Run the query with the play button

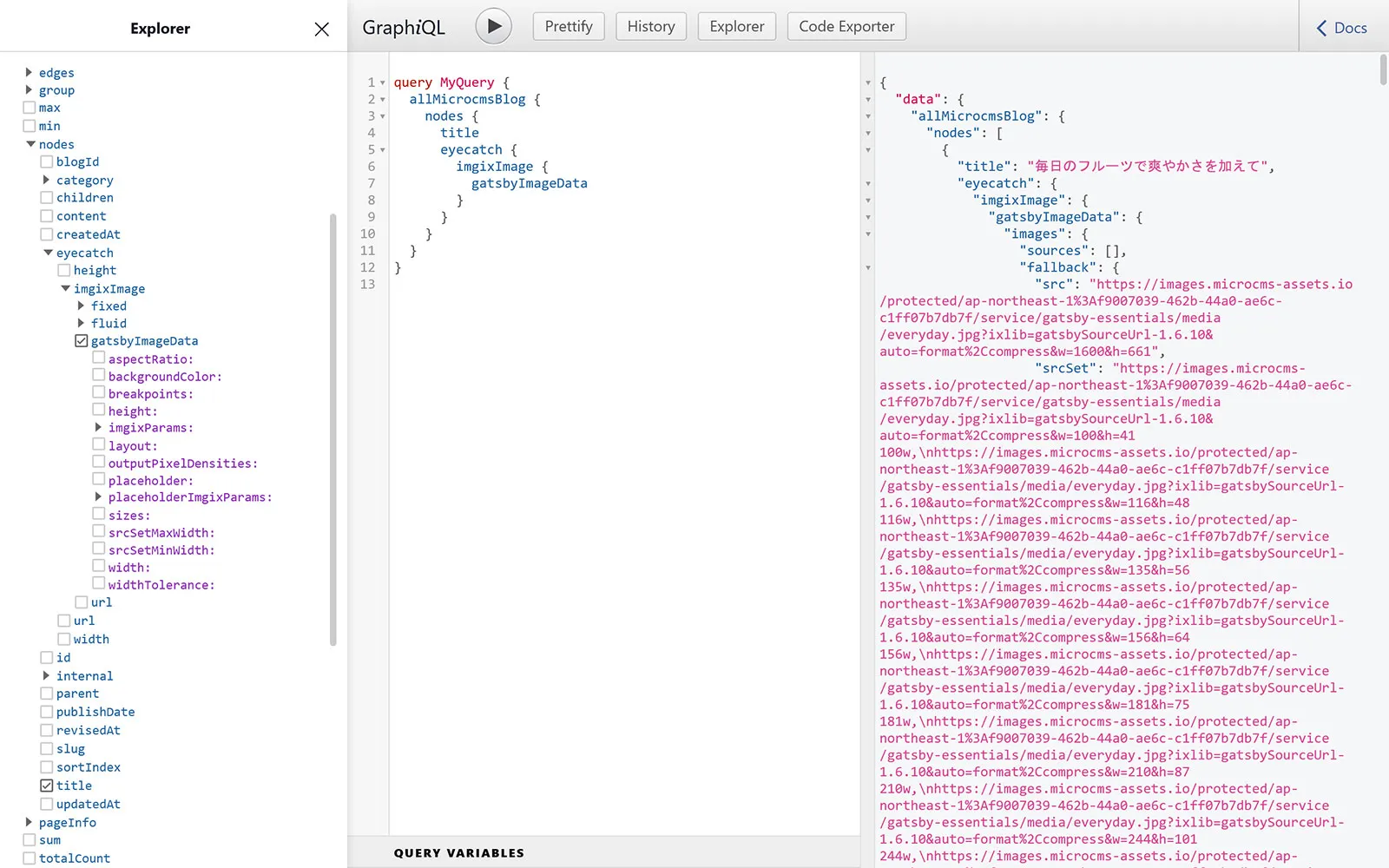pyautogui.click(x=493, y=26)
